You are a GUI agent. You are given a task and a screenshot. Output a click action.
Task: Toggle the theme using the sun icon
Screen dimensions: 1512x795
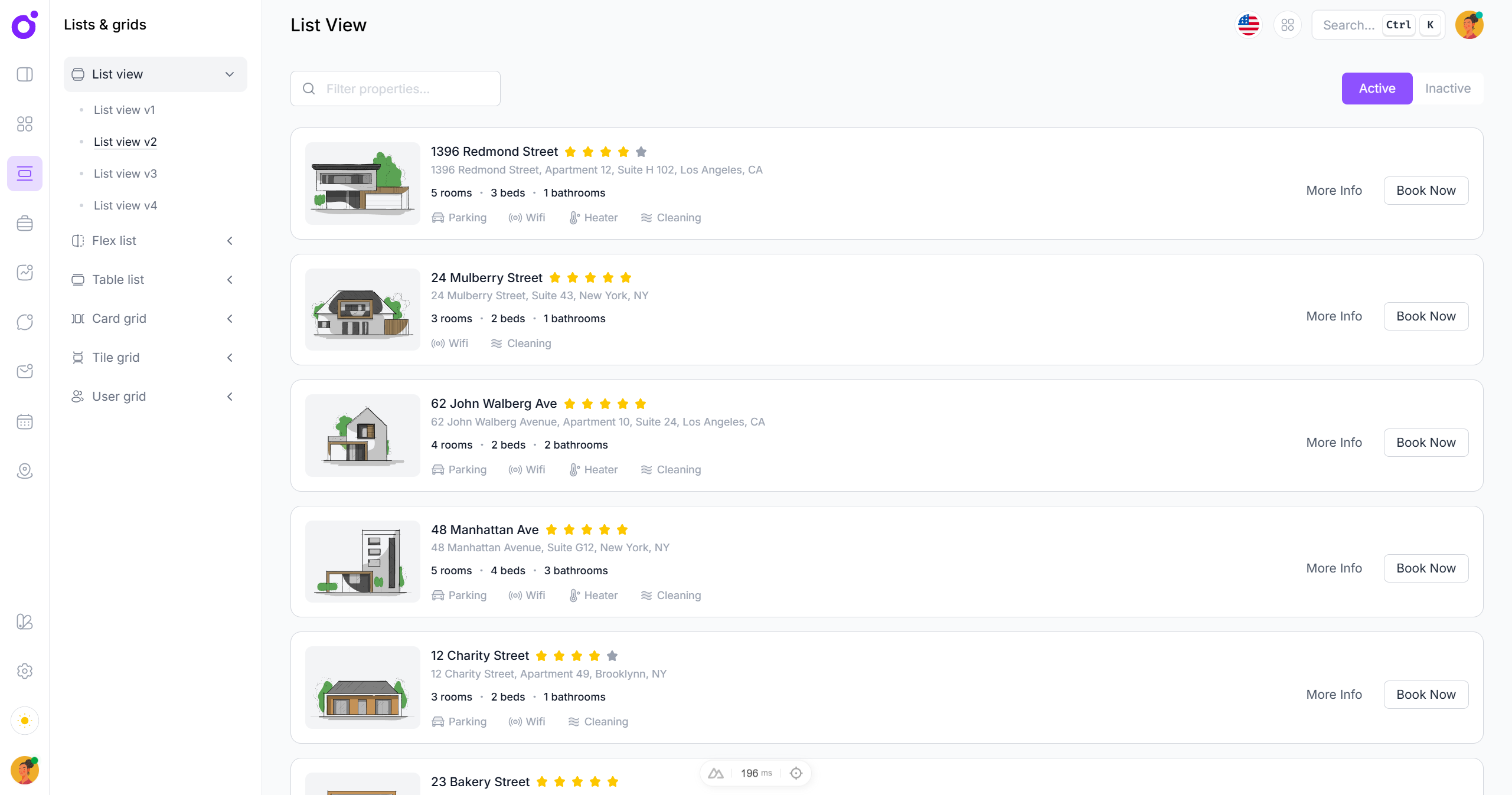tap(24, 721)
